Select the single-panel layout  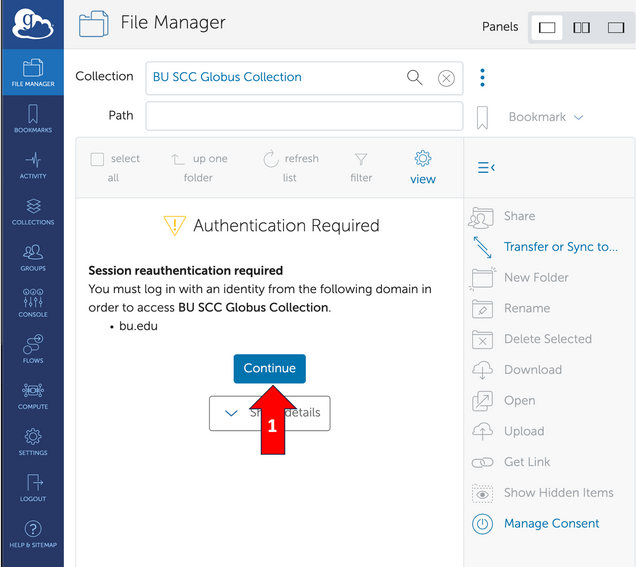[547, 28]
